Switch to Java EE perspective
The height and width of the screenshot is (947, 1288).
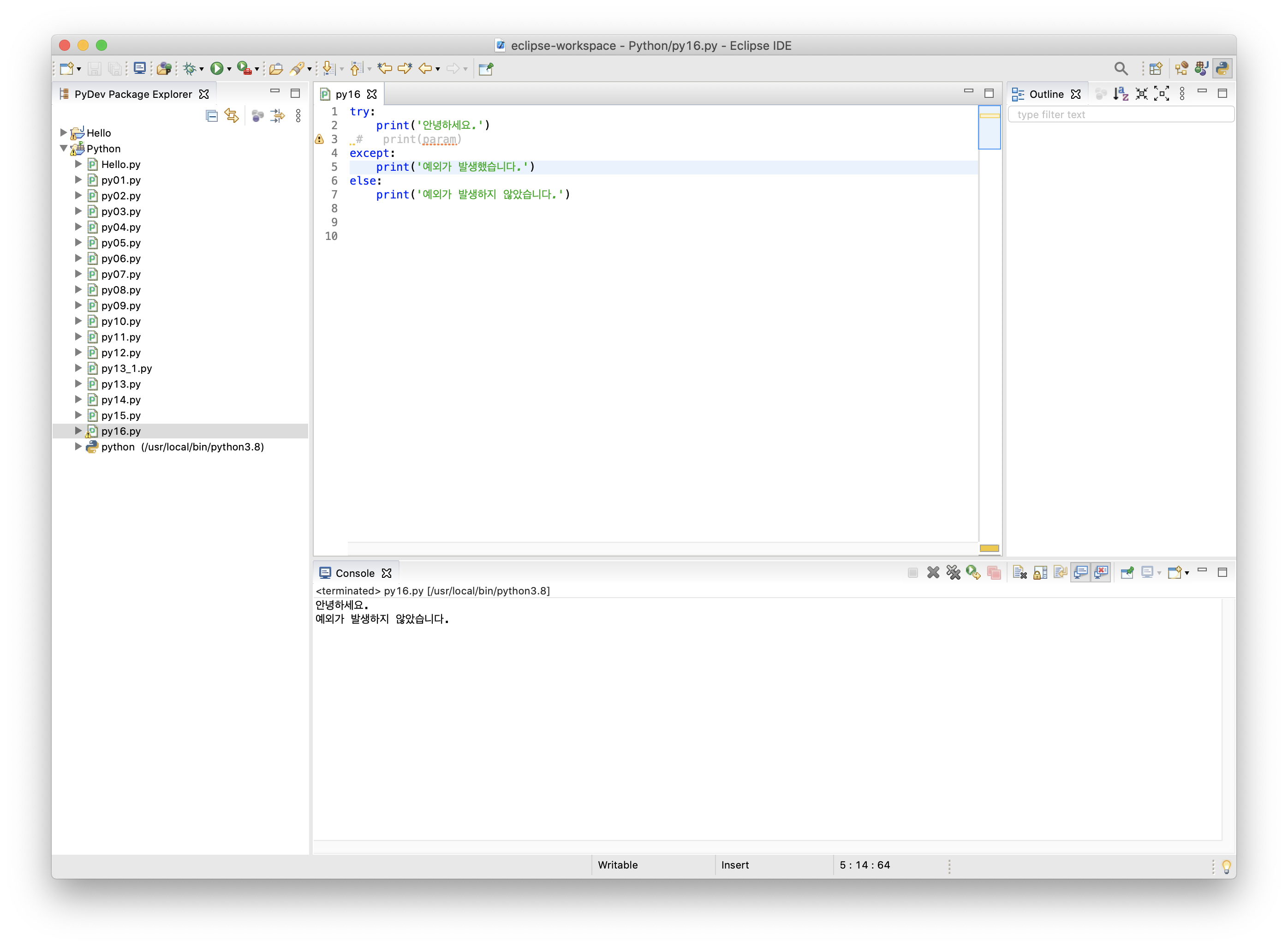click(x=1181, y=69)
